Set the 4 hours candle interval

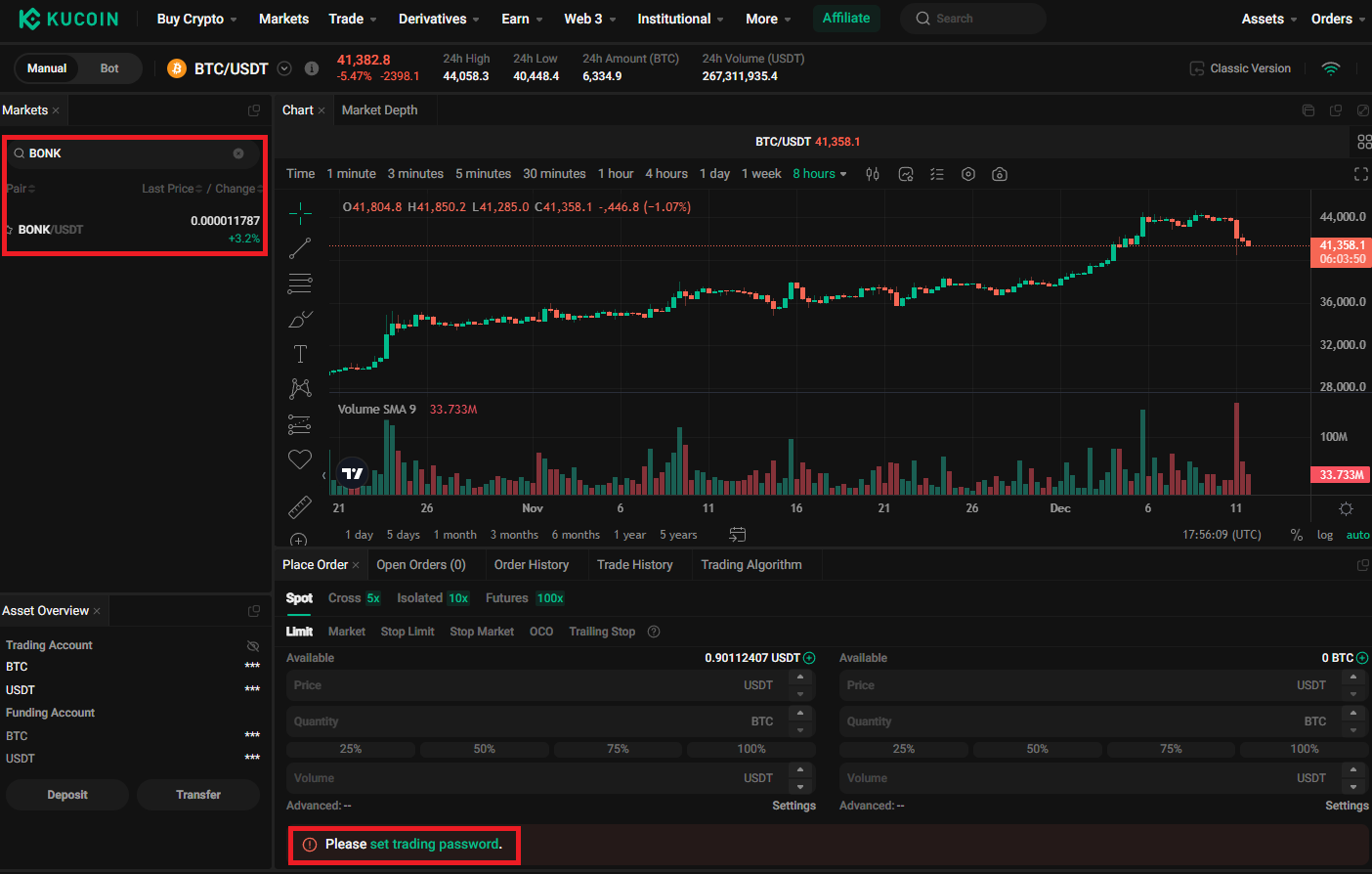click(x=666, y=174)
